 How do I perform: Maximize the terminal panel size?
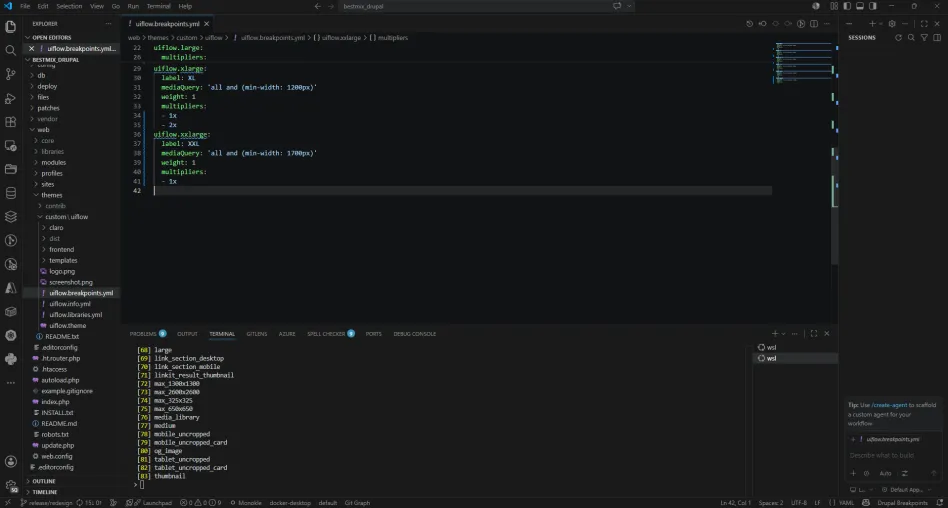(814, 333)
